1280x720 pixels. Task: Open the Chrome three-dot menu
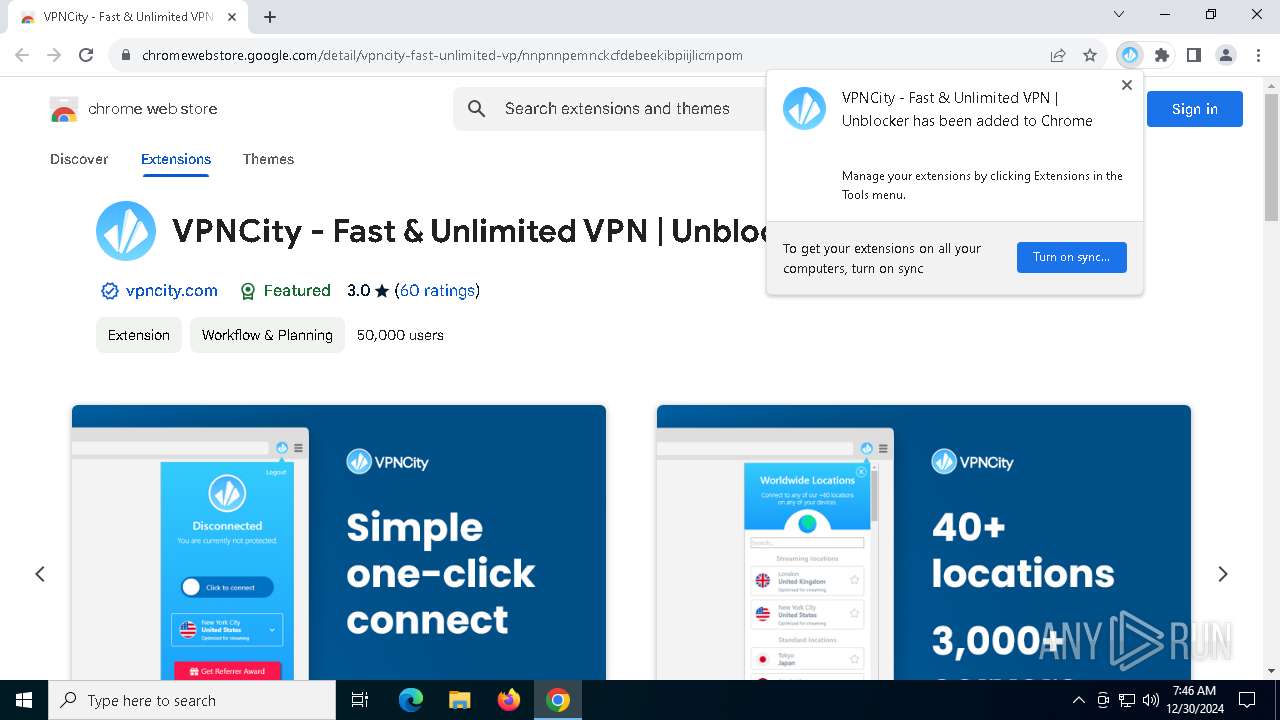click(x=1258, y=55)
